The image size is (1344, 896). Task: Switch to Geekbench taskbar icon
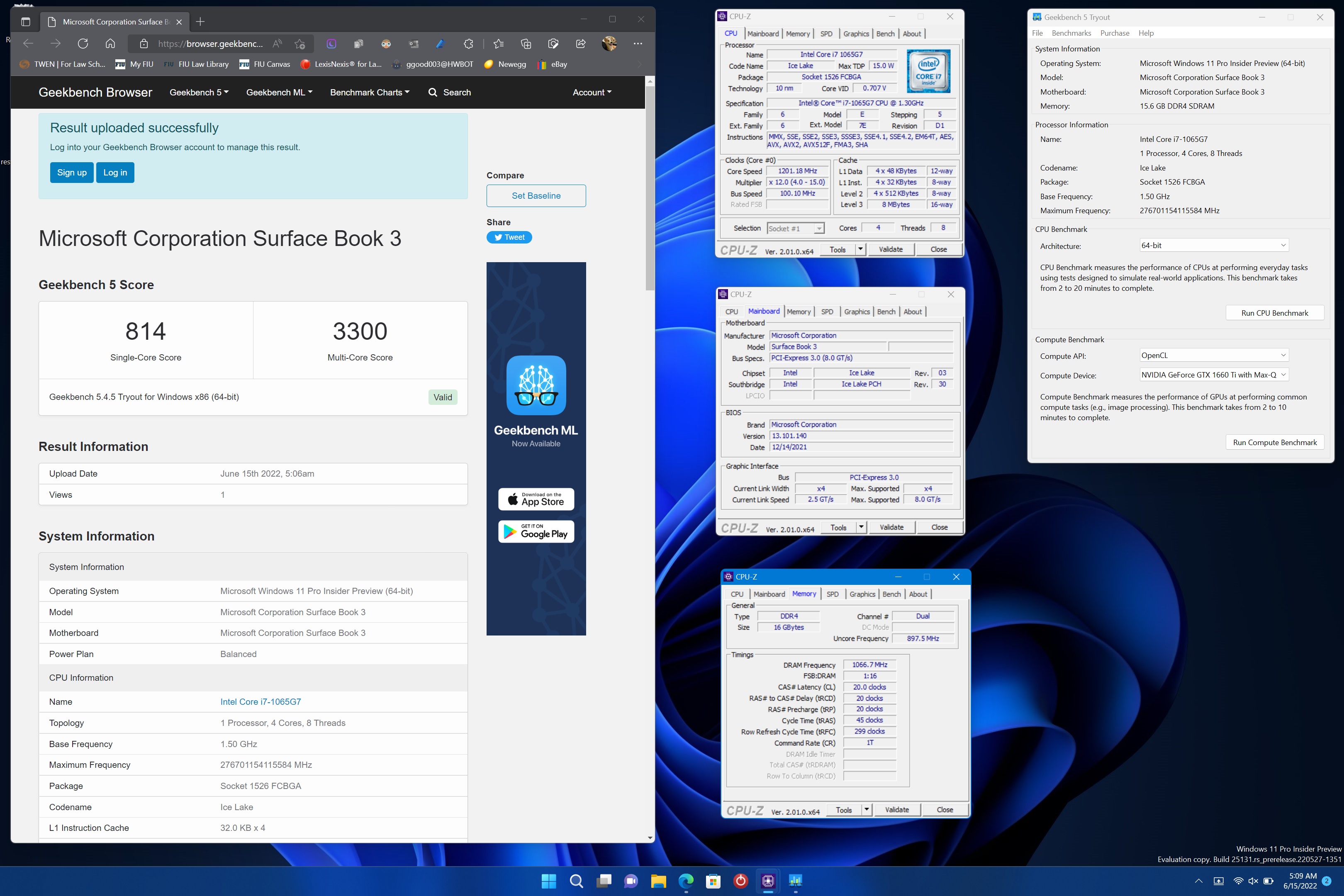[796, 881]
